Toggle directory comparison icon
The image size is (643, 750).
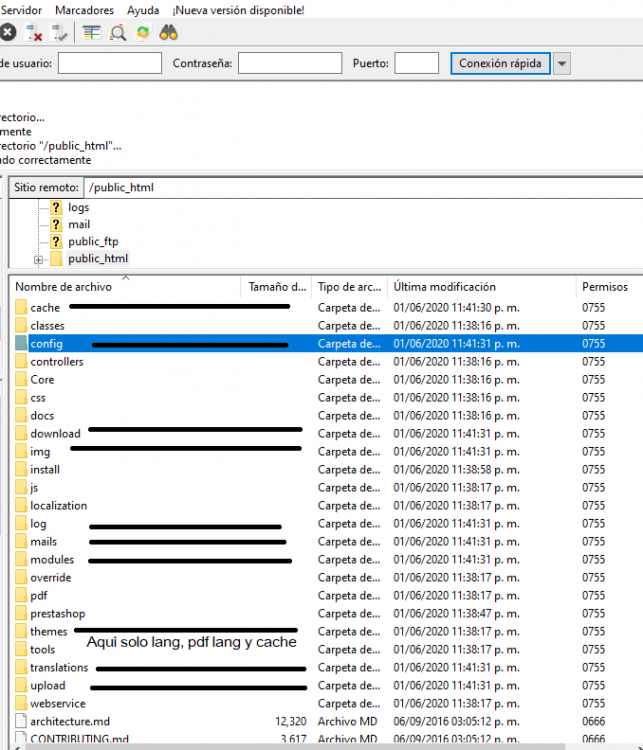118,32
